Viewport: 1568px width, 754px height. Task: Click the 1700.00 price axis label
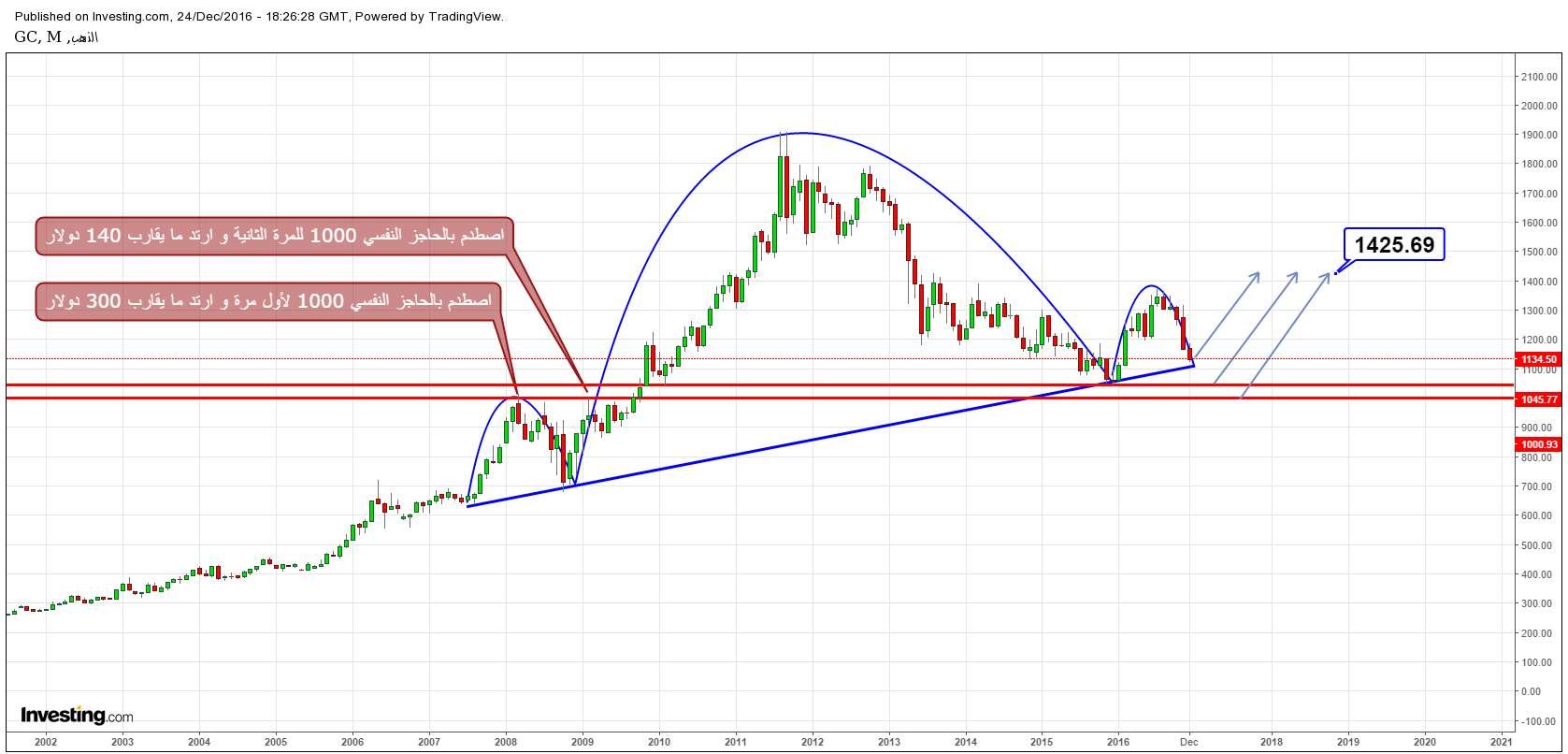tap(1538, 194)
